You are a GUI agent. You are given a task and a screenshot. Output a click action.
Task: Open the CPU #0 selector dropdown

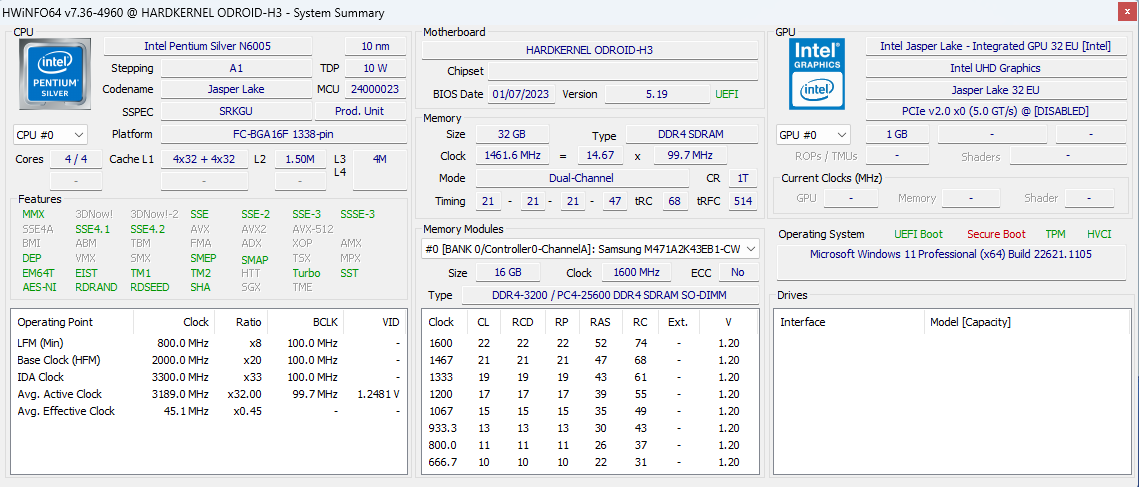50,134
